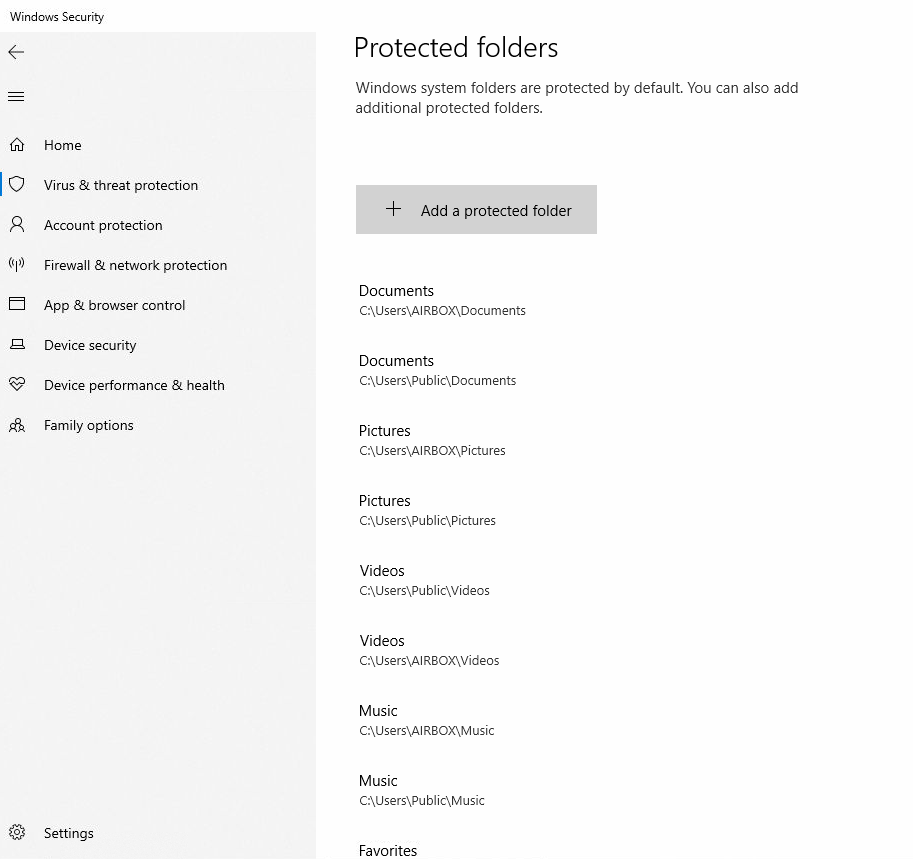Open App & browser control window icon
913x859 pixels.
17,305
